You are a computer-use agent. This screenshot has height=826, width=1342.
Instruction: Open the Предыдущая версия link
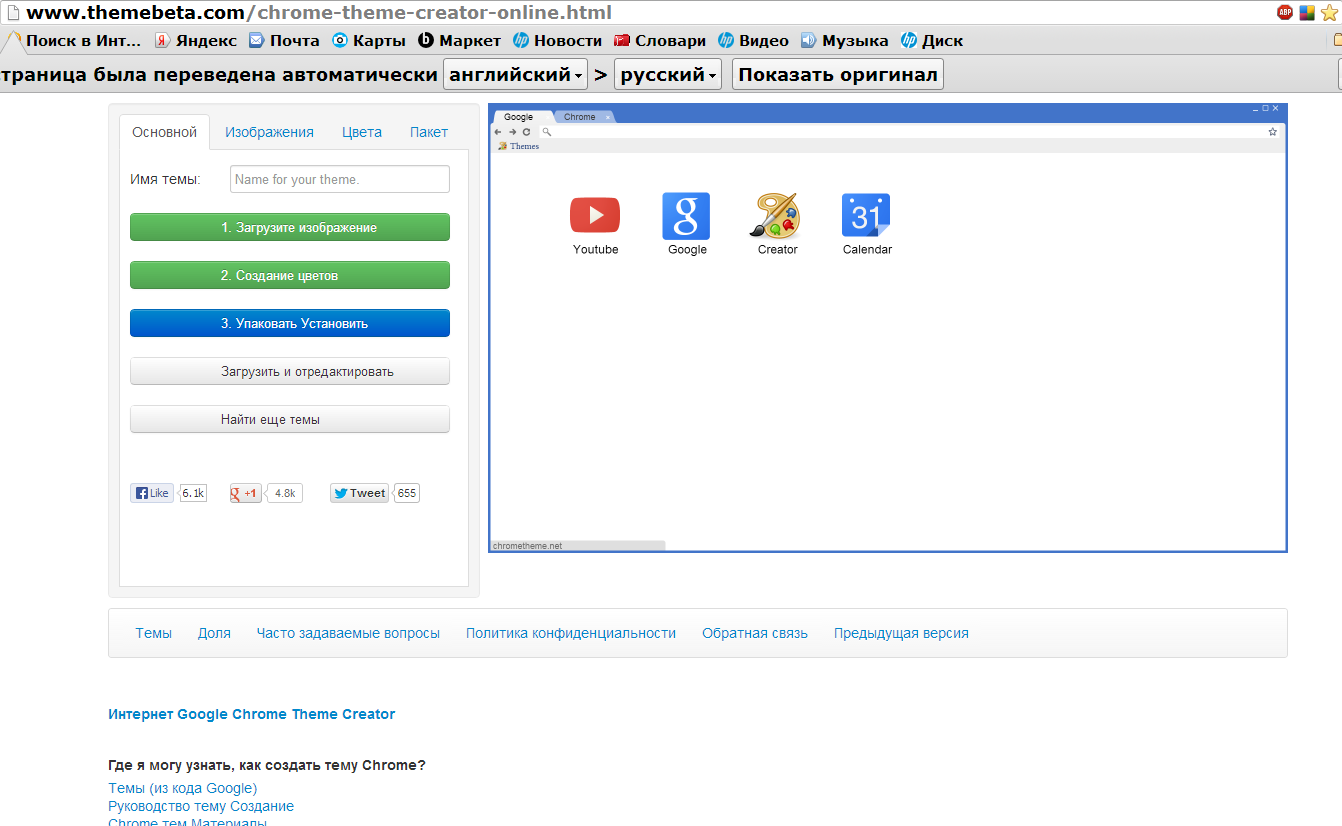[x=901, y=633]
